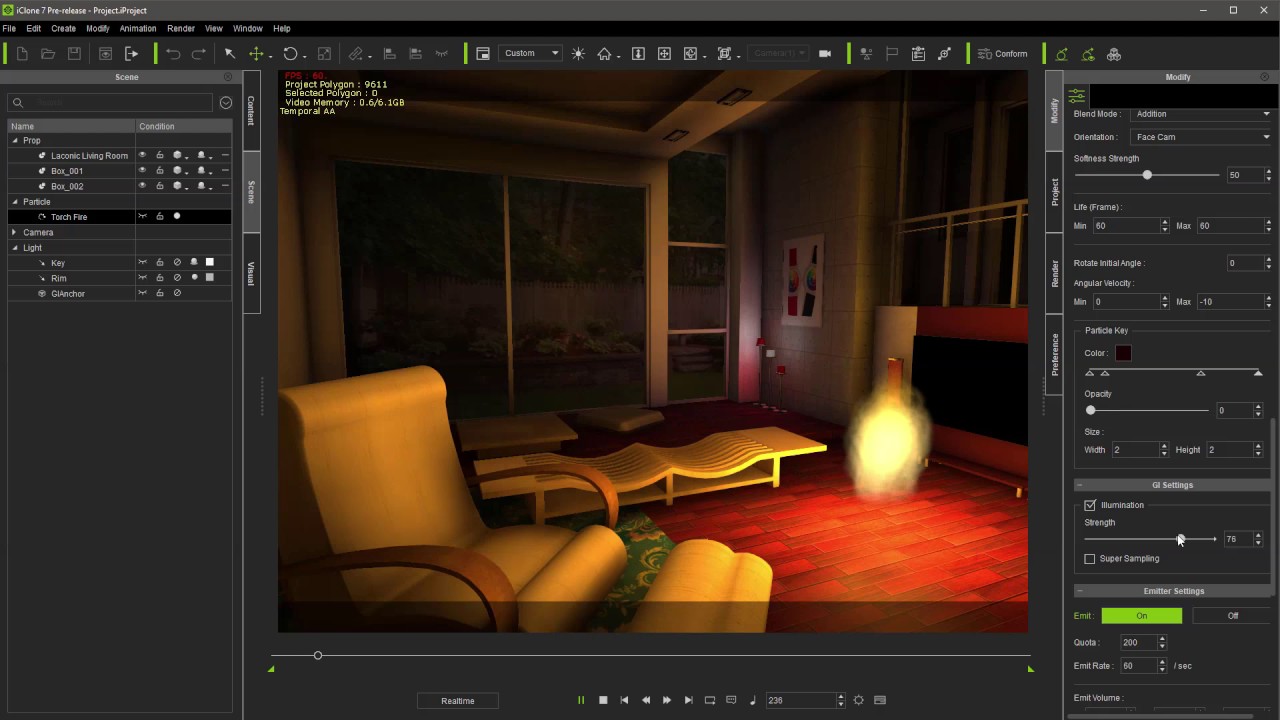The height and width of the screenshot is (720, 1280).
Task: Uncheck the Illumination checkbox
Action: tap(1090, 505)
